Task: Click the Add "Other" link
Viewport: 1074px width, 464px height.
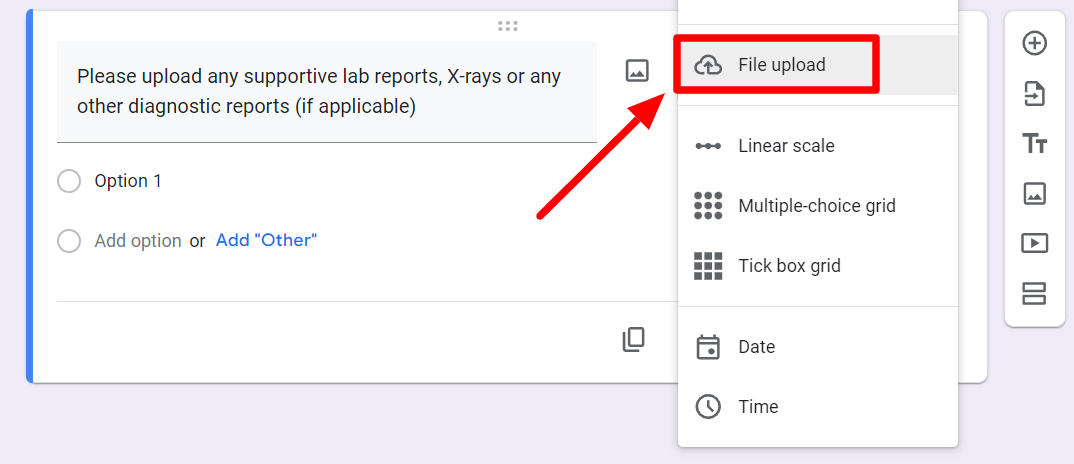Action: click(266, 241)
